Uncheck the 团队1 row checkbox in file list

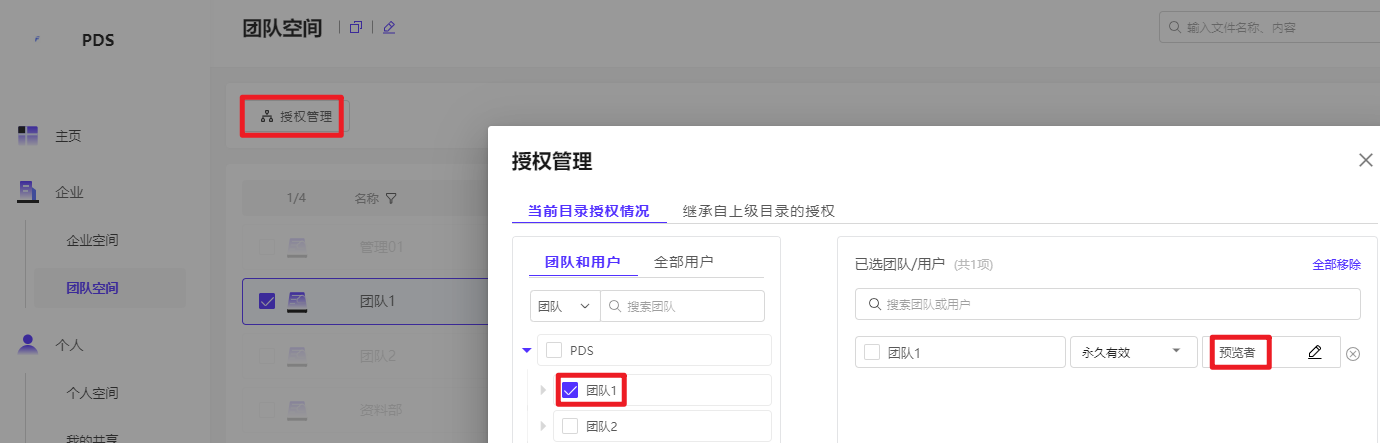click(x=267, y=301)
